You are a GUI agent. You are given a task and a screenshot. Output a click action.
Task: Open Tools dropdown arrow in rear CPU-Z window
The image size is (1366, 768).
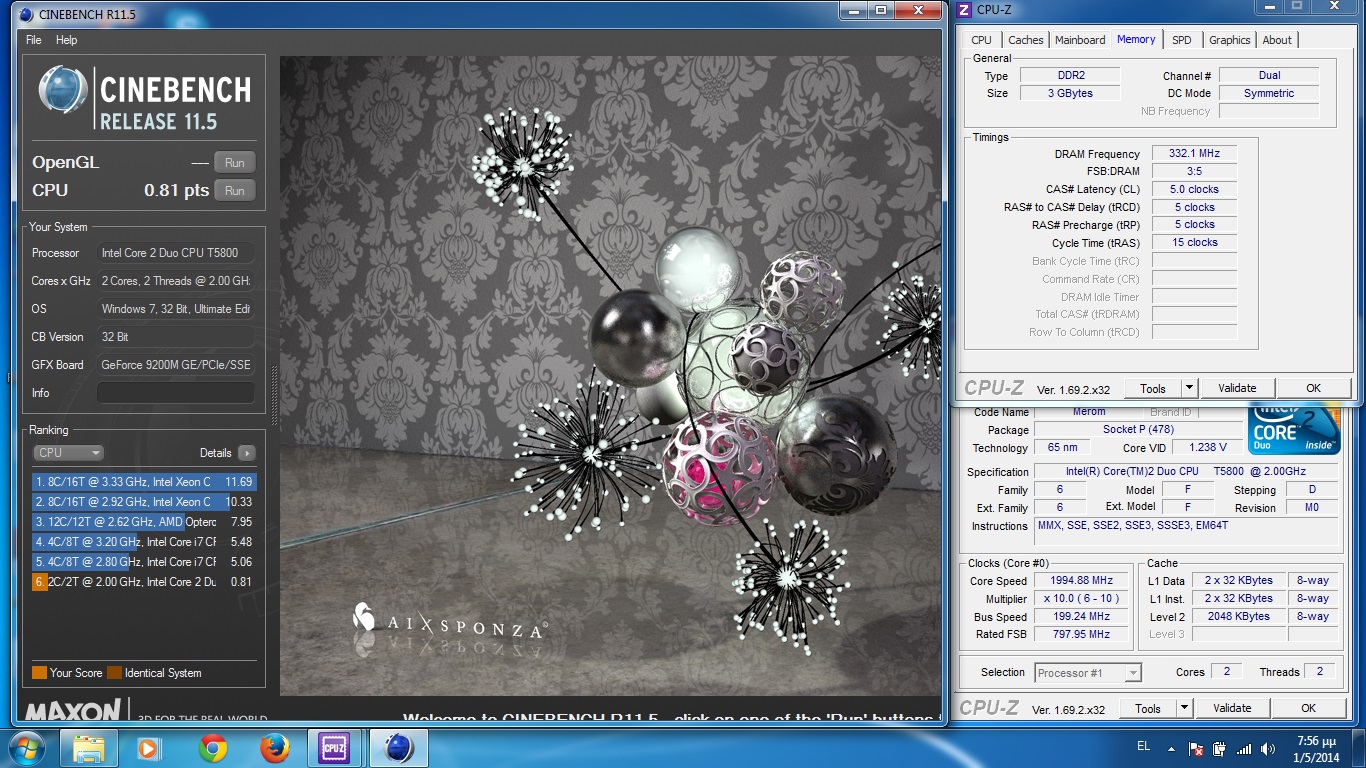[1184, 708]
